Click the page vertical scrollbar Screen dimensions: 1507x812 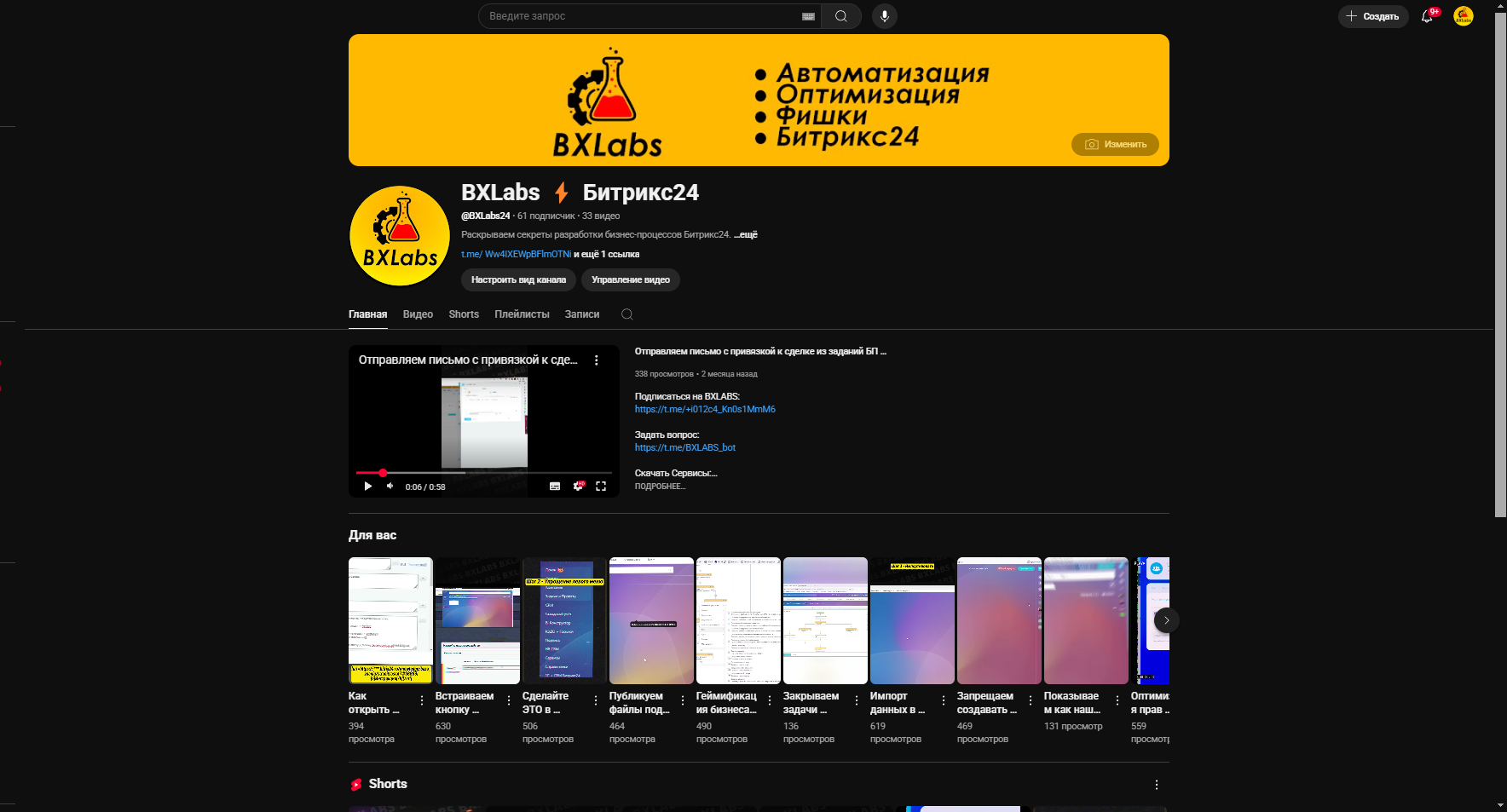point(1500,264)
